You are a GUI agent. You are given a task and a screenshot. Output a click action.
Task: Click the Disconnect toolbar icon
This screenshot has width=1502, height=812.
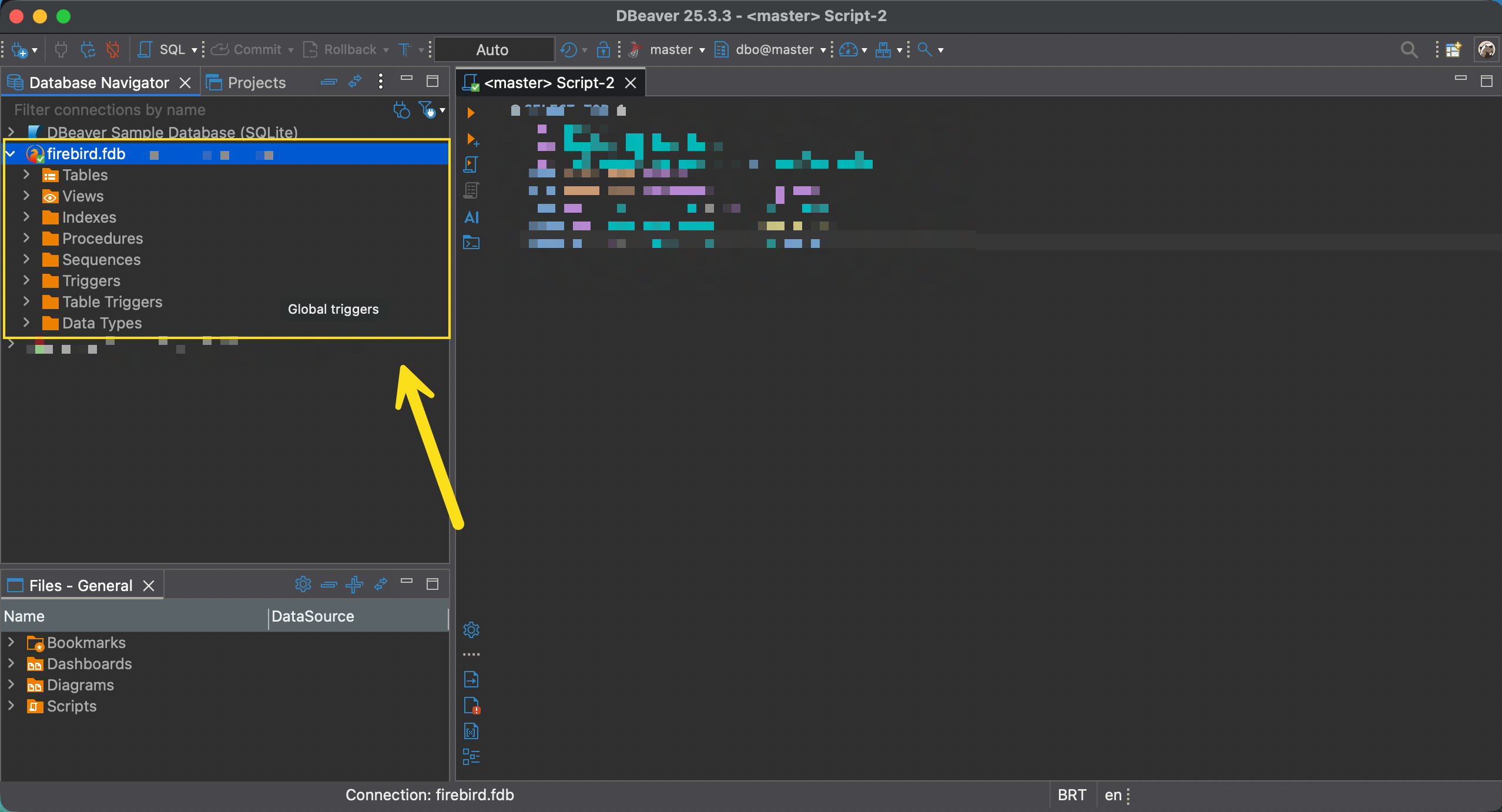click(x=113, y=50)
